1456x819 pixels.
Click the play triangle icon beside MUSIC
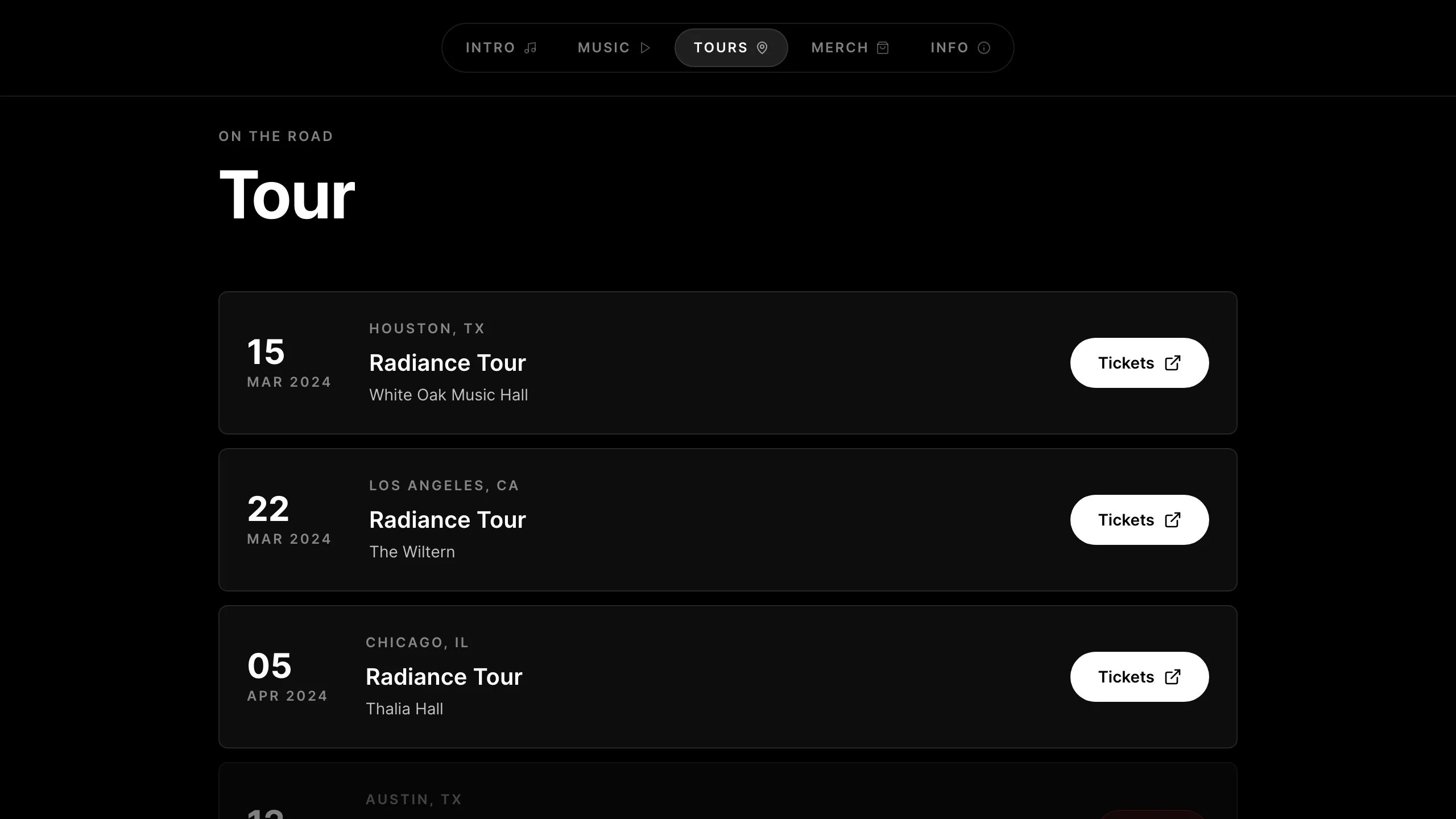point(645,48)
